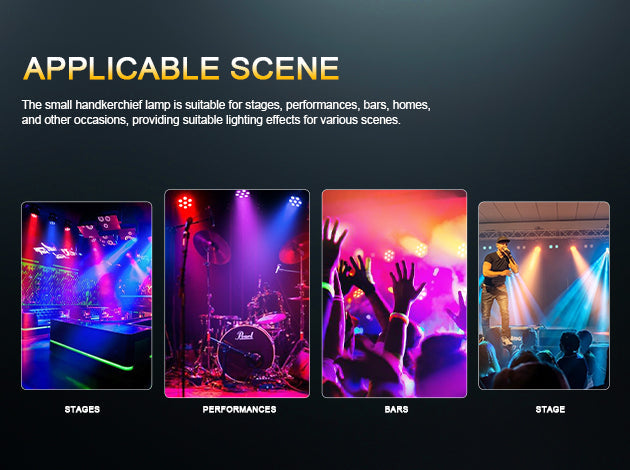Click the Pearl logo on bass drum

pyautogui.click(x=244, y=335)
